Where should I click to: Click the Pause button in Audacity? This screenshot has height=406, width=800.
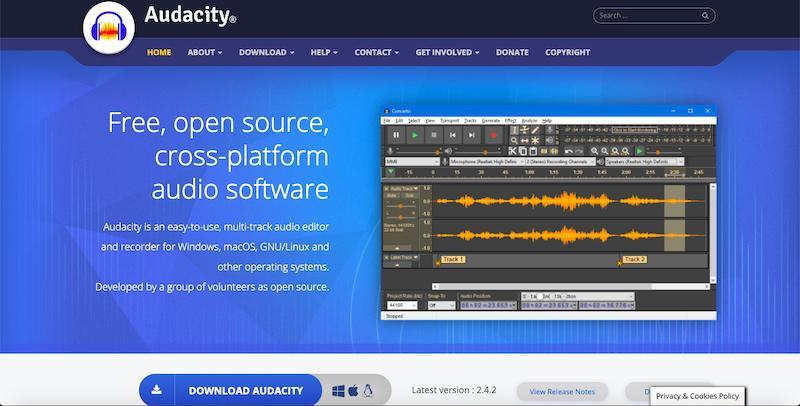396,135
